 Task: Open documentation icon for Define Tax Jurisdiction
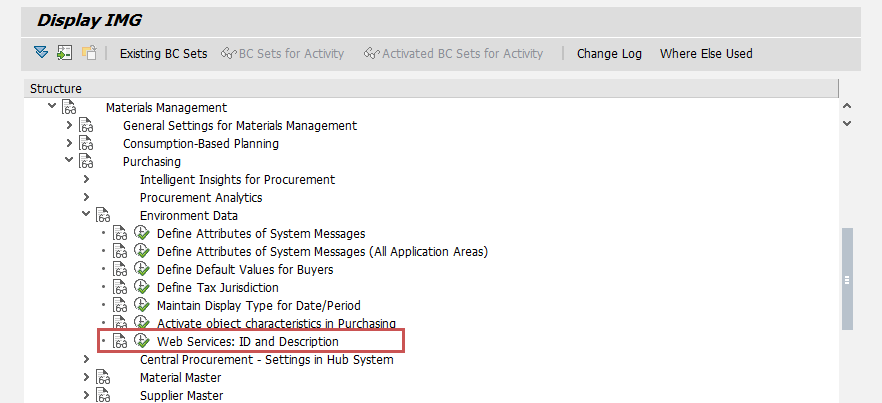point(120,288)
